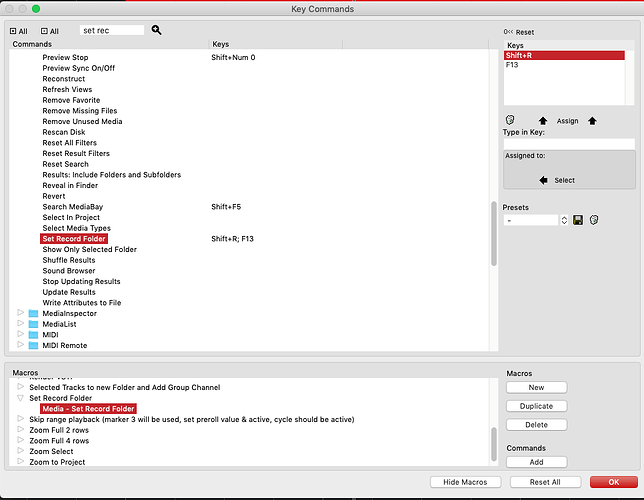Click the New macro button
Screen dimensions: 644x500
(536, 387)
